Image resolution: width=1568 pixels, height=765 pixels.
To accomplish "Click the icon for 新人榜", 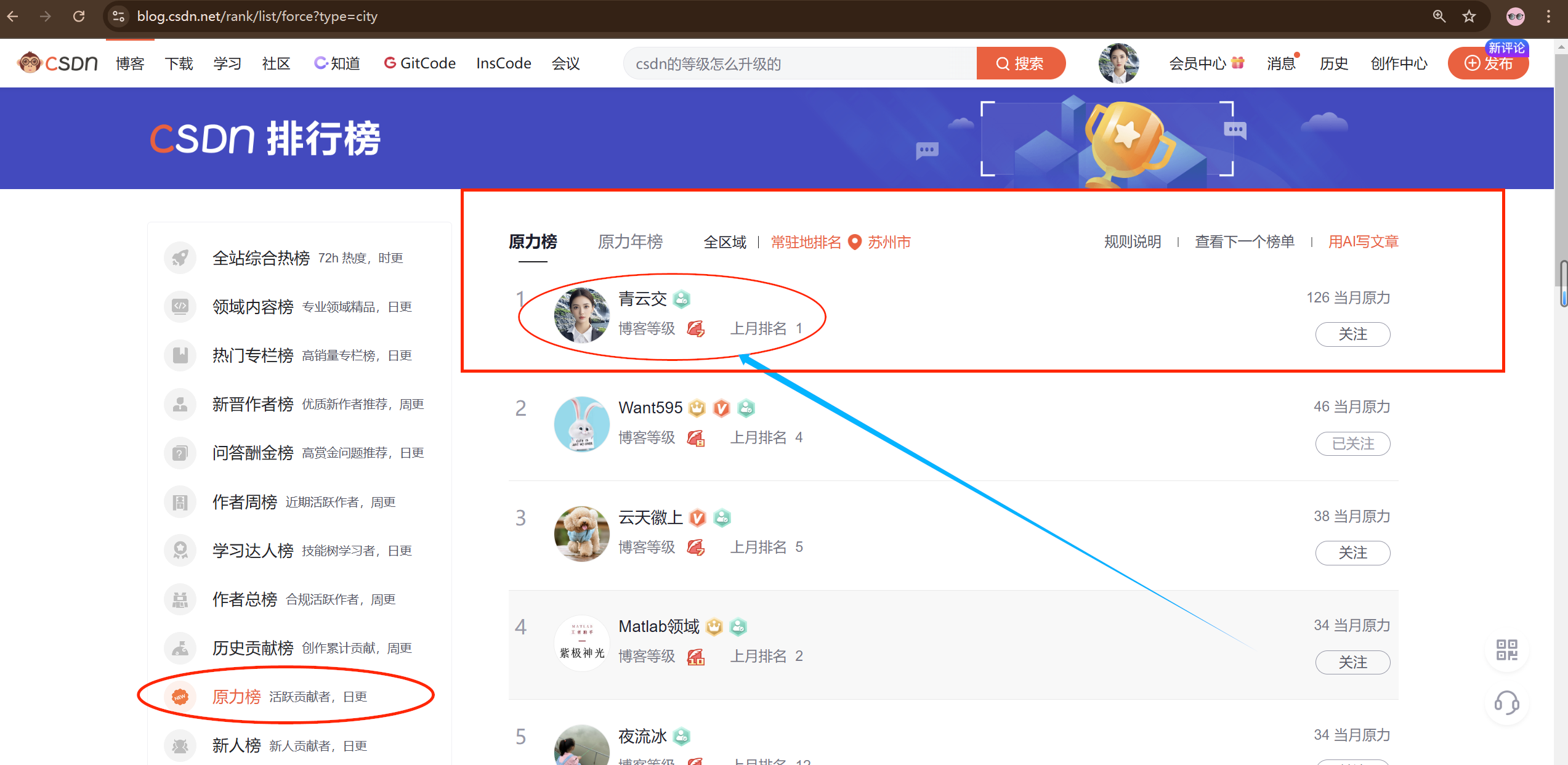I will pyautogui.click(x=180, y=746).
